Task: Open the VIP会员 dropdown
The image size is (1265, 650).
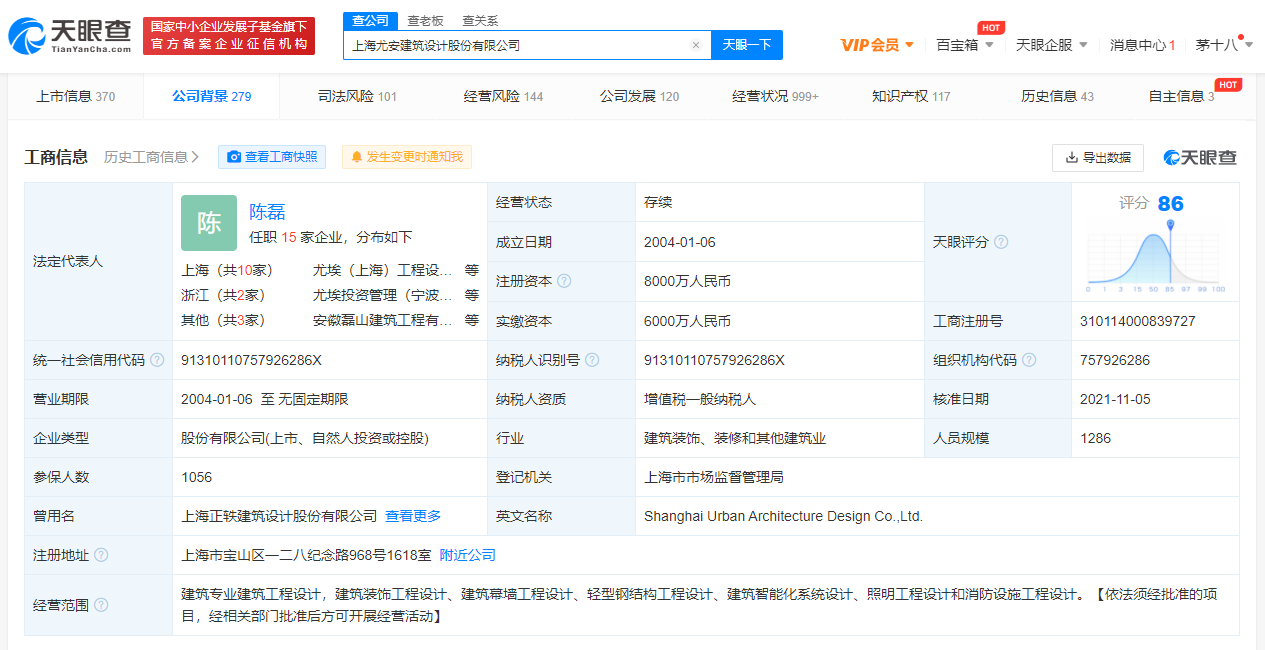Action: coord(877,45)
